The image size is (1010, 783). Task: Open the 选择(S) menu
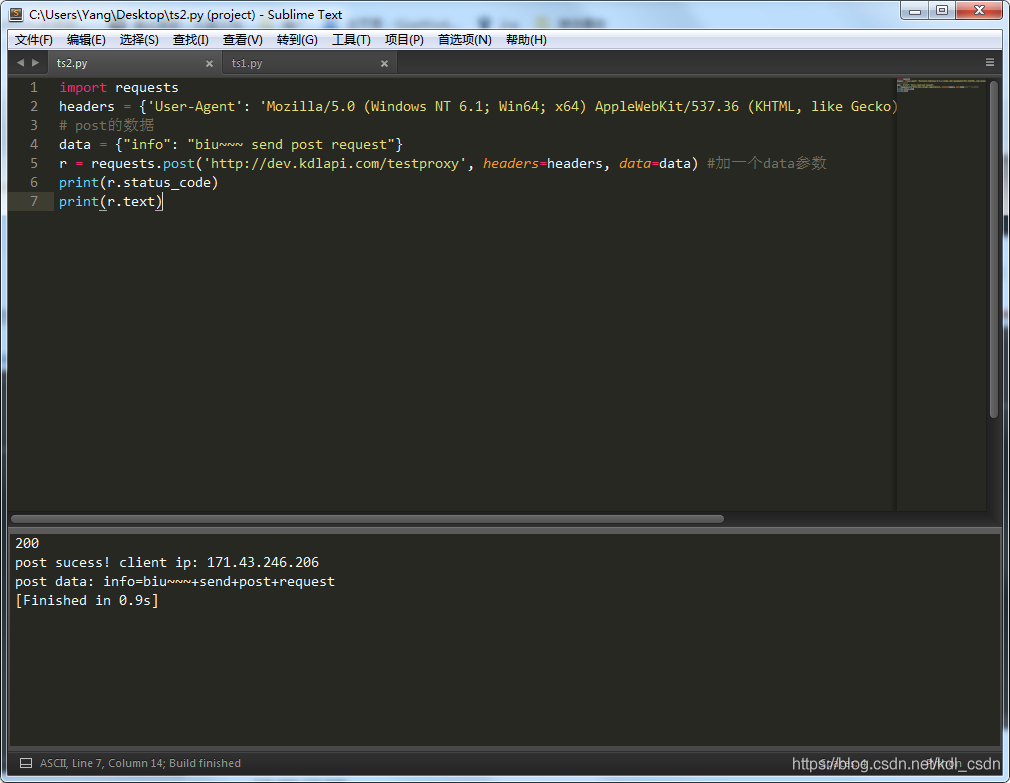[139, 40]
